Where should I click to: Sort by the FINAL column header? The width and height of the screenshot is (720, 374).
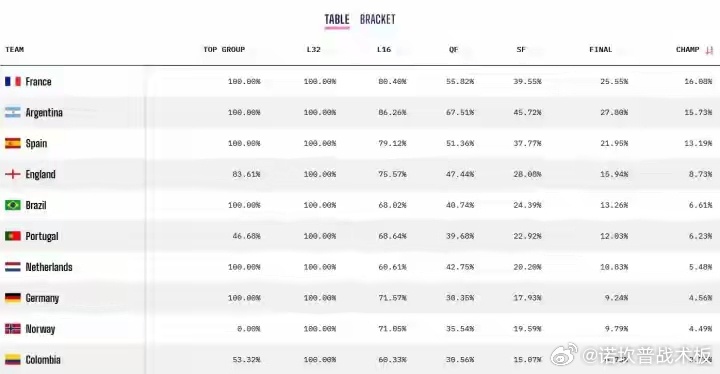(x=601, y=50)
